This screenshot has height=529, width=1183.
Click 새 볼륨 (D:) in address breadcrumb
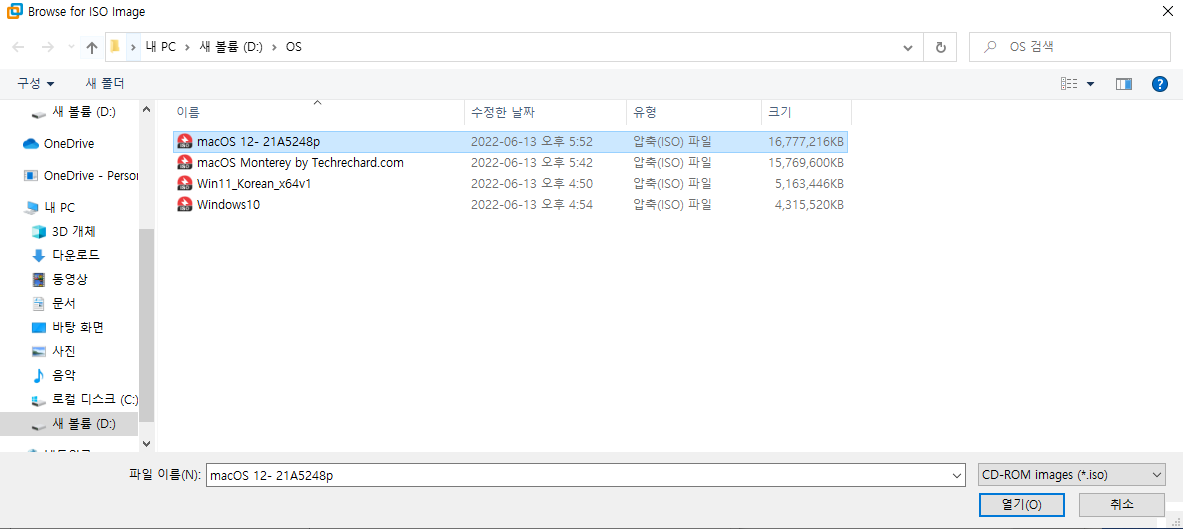click(x=231, y=47)
